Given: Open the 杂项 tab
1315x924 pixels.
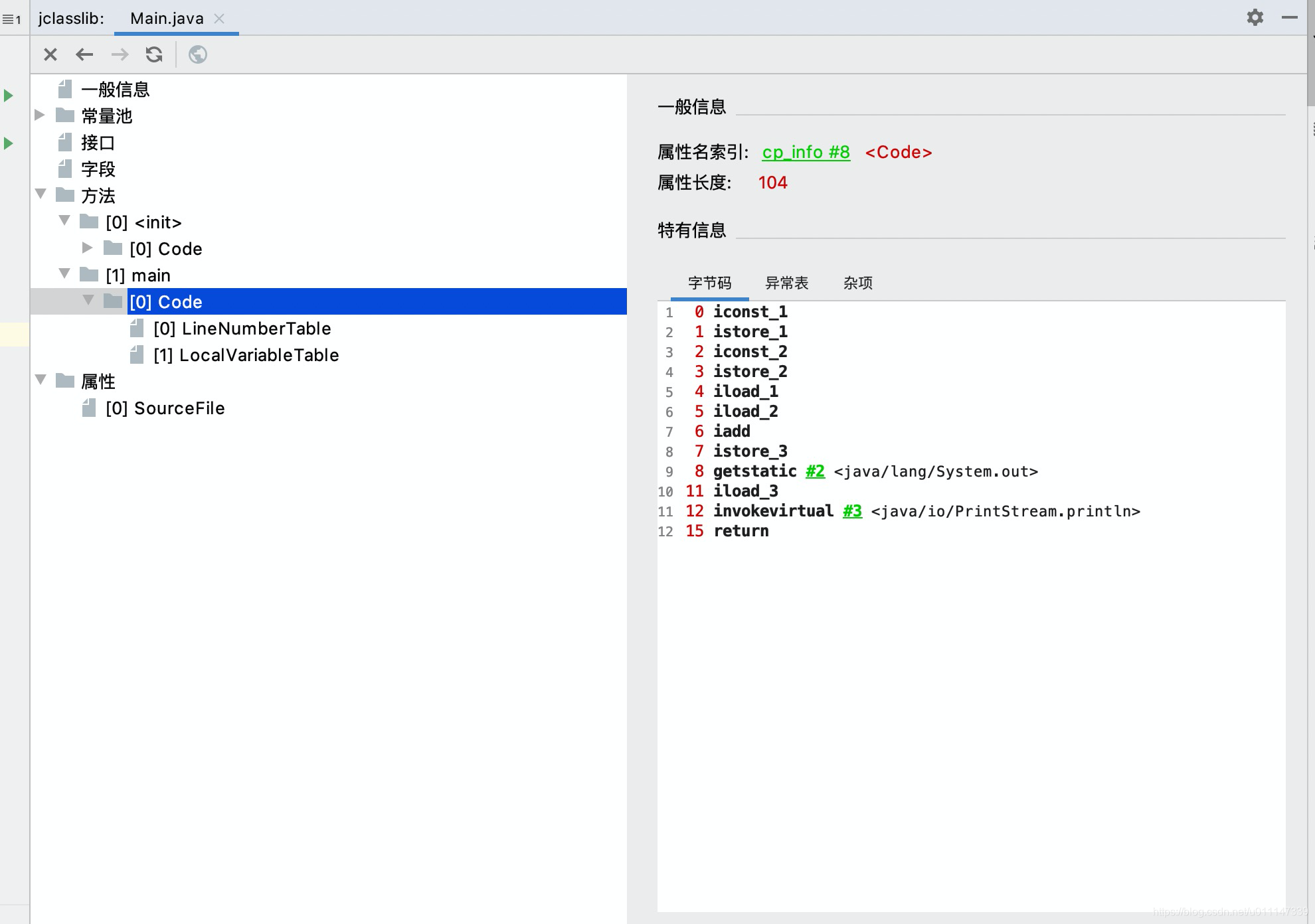Looking at the screenshot, I should coord(857,283).
